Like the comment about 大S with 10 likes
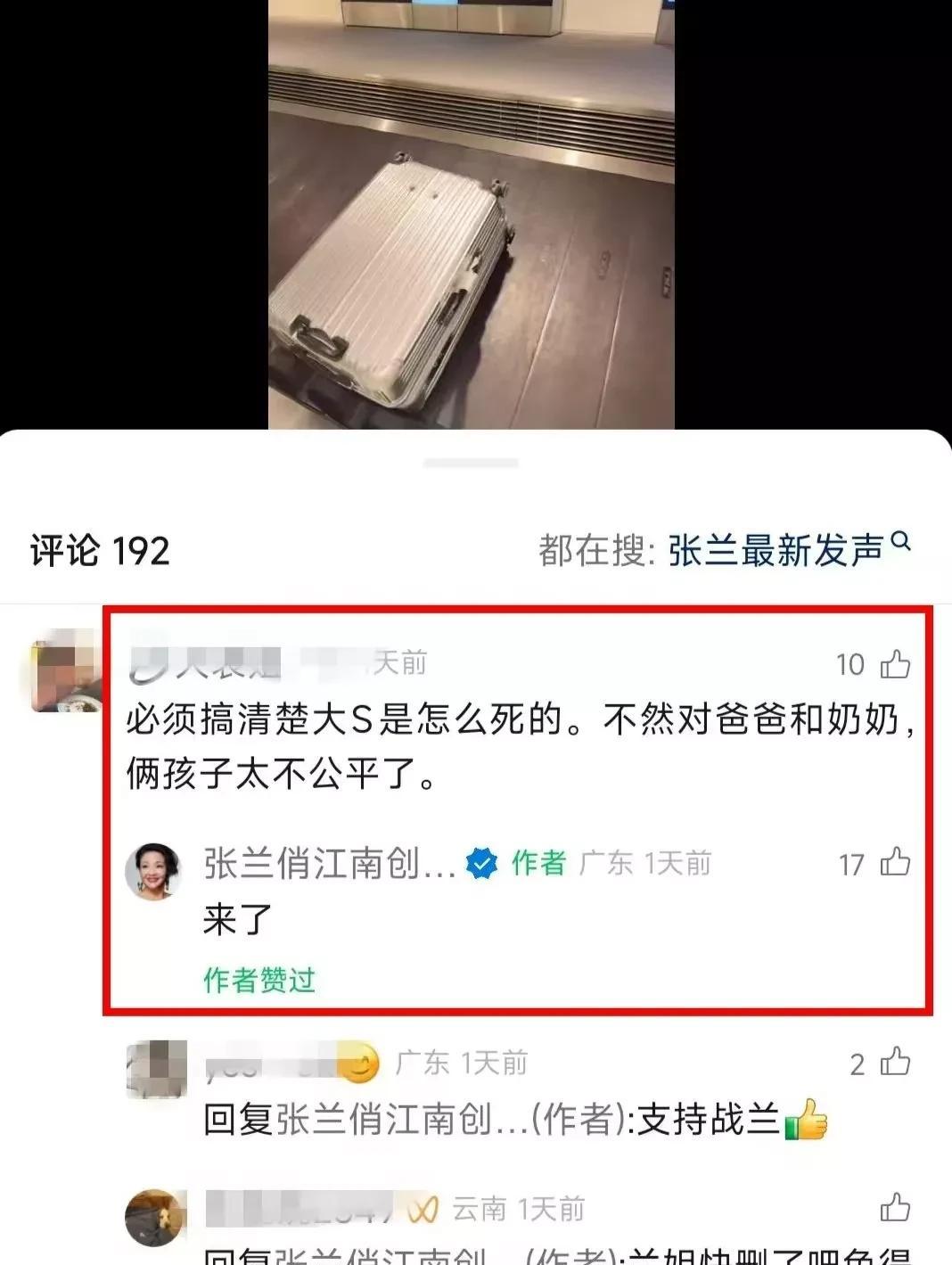Image resolution: width=952 pixels, height=1265 pixels. 895,664
